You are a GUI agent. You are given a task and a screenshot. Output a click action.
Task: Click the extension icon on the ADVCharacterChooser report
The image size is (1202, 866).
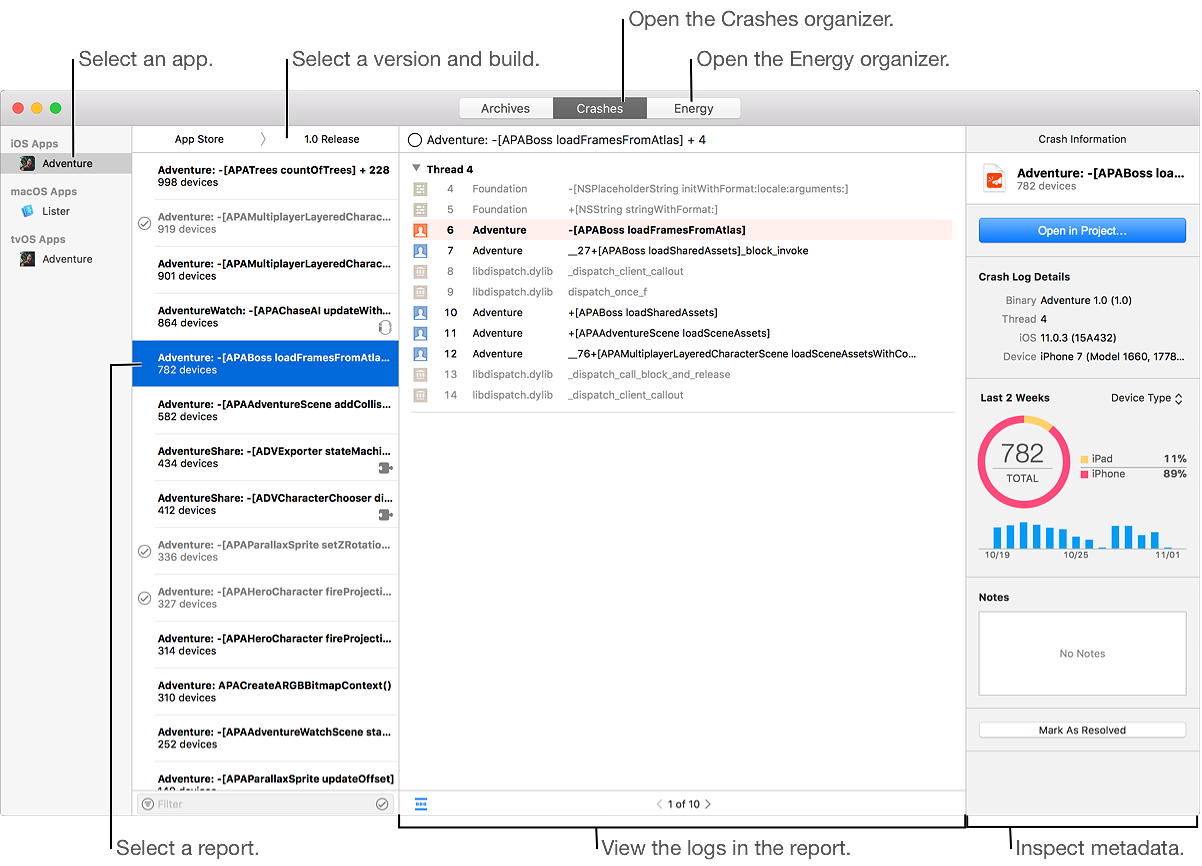point(385,514)
